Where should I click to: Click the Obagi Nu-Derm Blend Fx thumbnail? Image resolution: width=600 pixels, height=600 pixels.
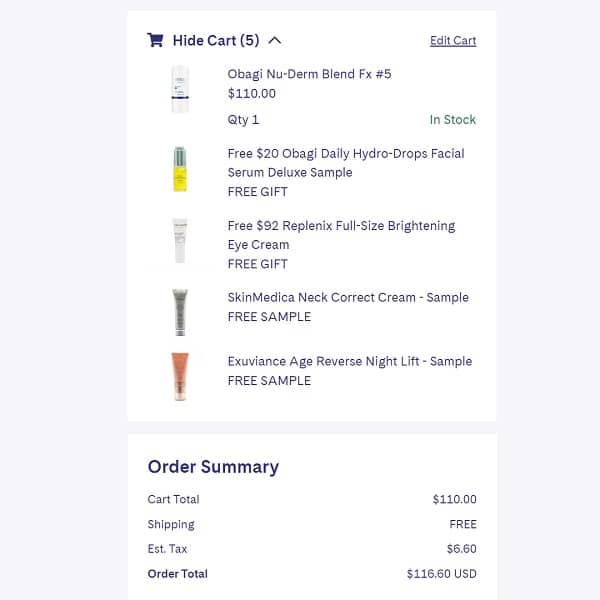click(x=180, y=89)
